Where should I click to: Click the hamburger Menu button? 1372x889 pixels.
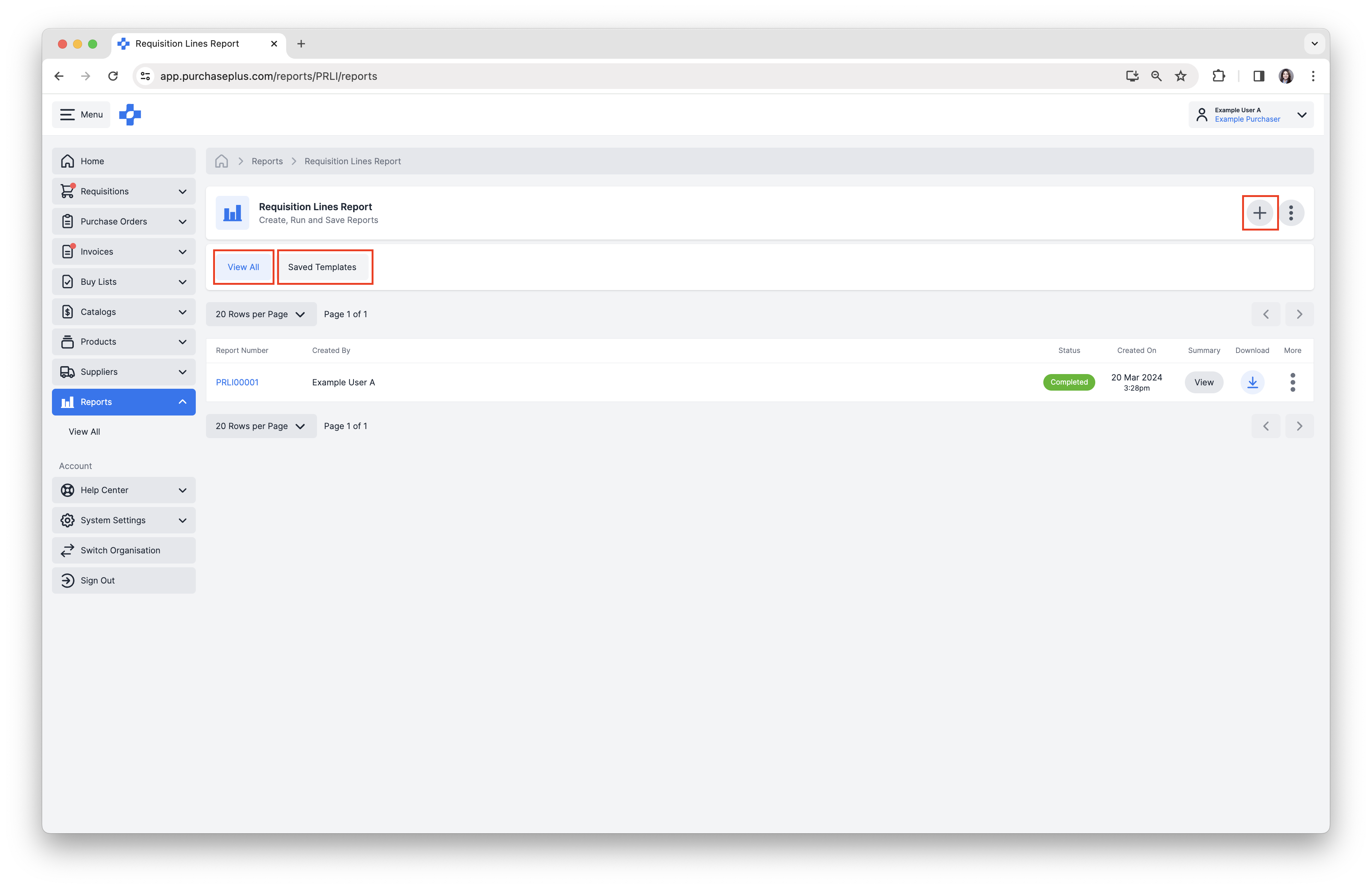coord(81,114)
